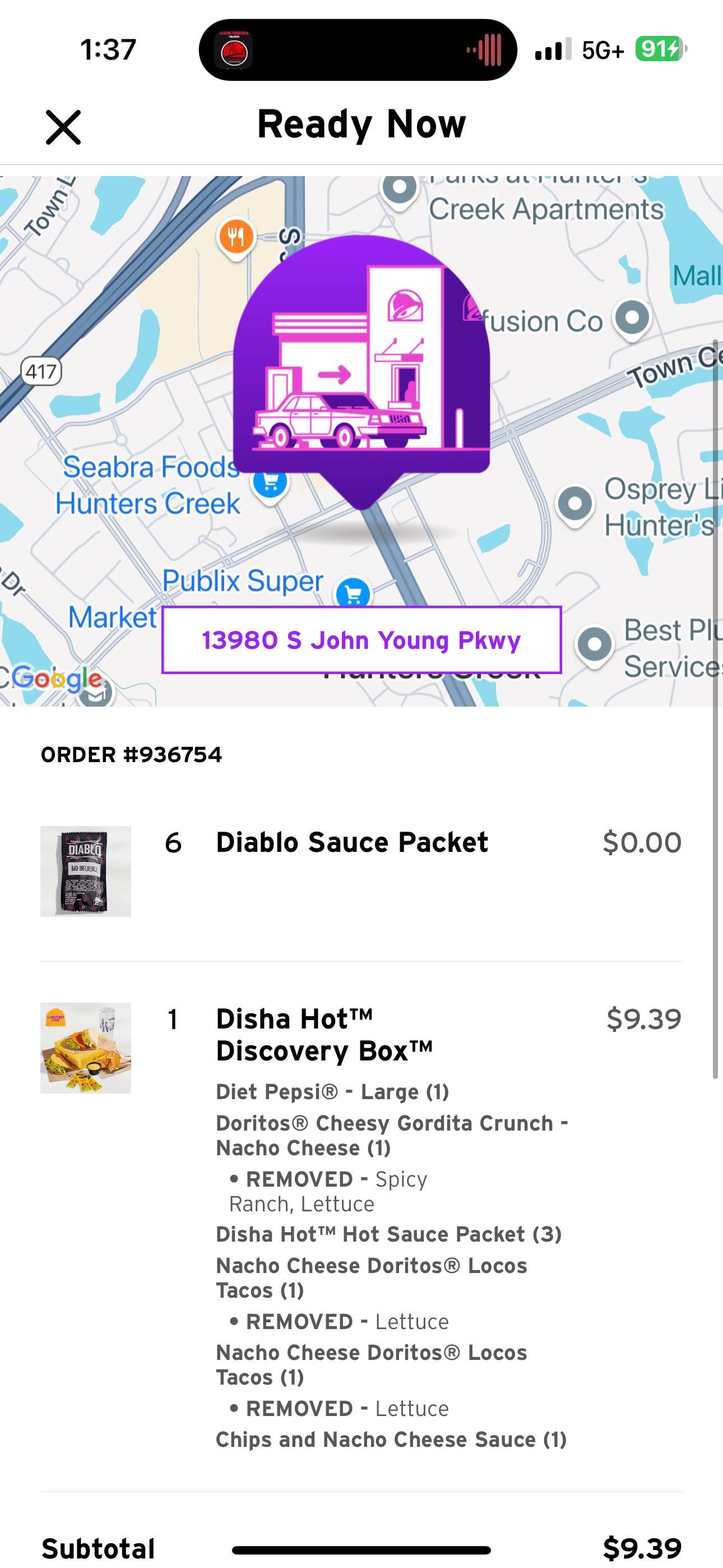The height and width of the screenshot is (1568, 723).
Task: Close the Ready Now order screen
Action: click(63, 127)
